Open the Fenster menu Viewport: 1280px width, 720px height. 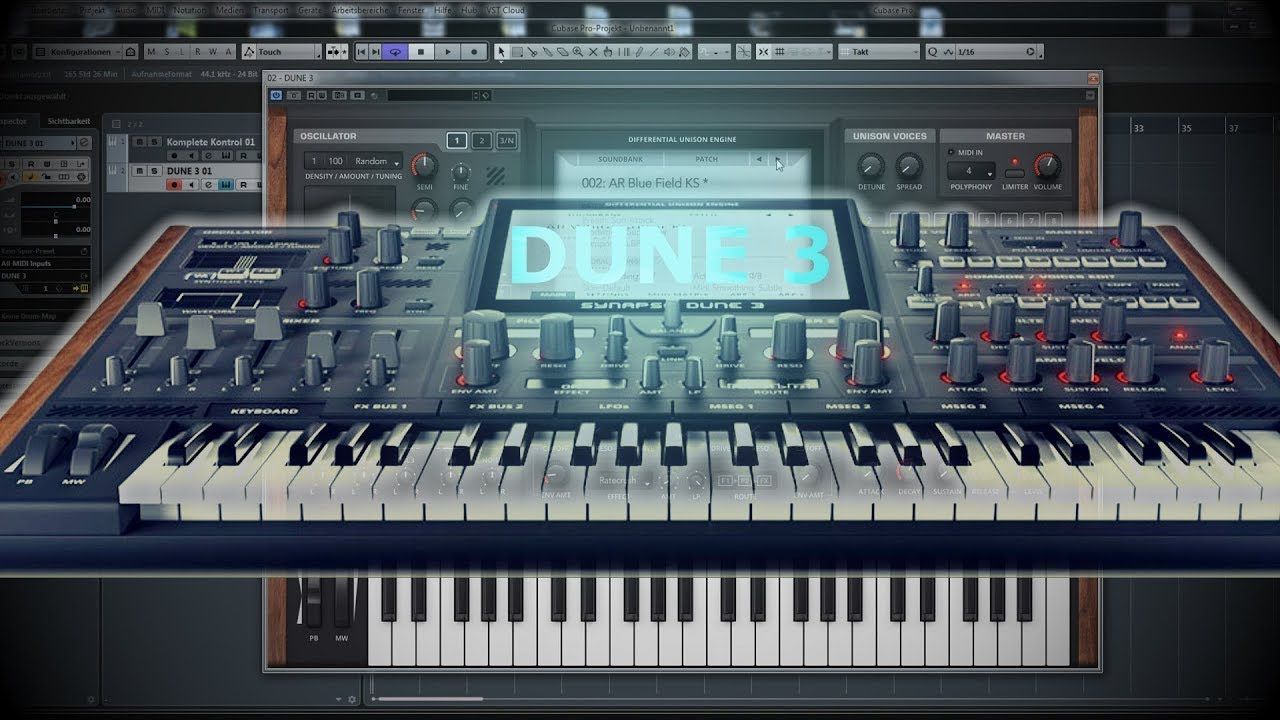pos(410,10)
